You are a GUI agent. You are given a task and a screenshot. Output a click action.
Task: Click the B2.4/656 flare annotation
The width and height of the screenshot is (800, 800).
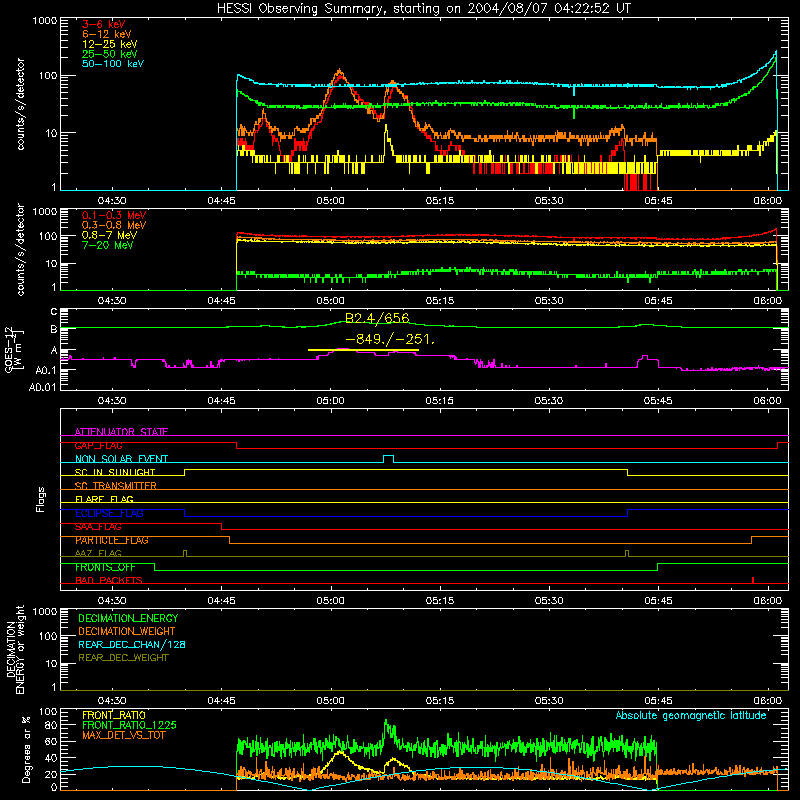point(377,318)
